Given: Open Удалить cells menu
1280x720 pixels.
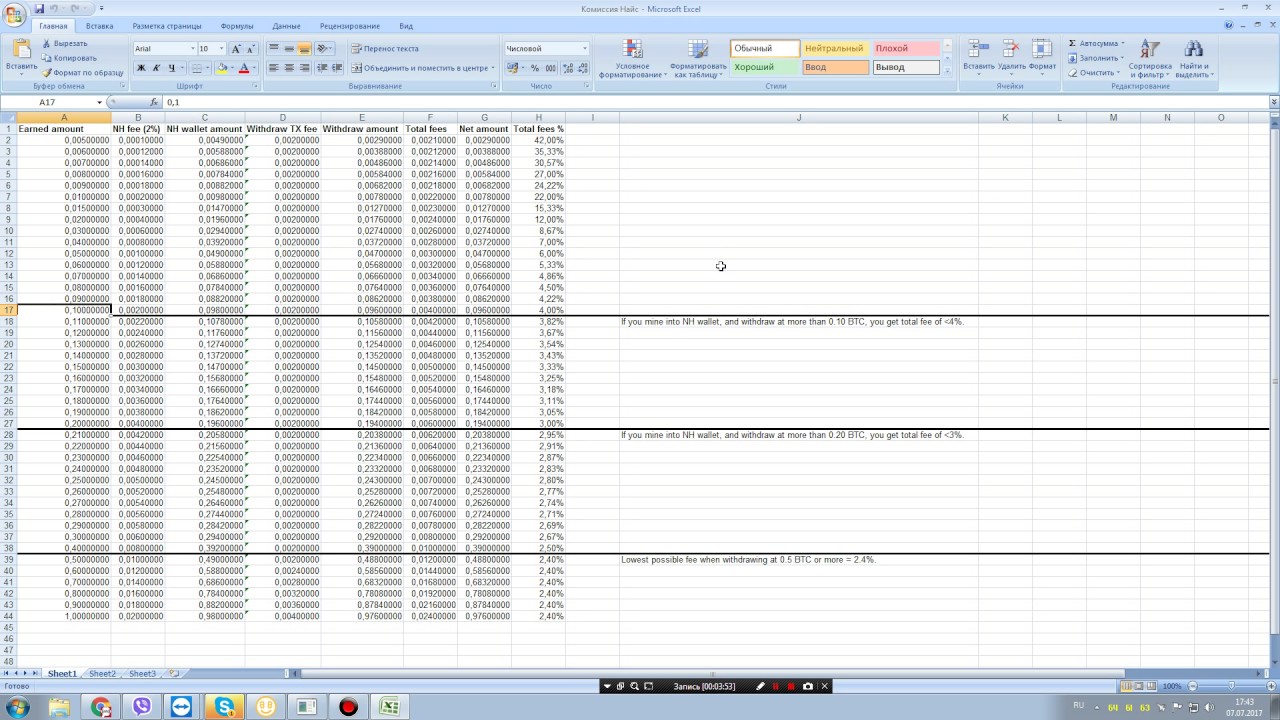Looking at the screenshot, I should click(x=1012, y=59).
